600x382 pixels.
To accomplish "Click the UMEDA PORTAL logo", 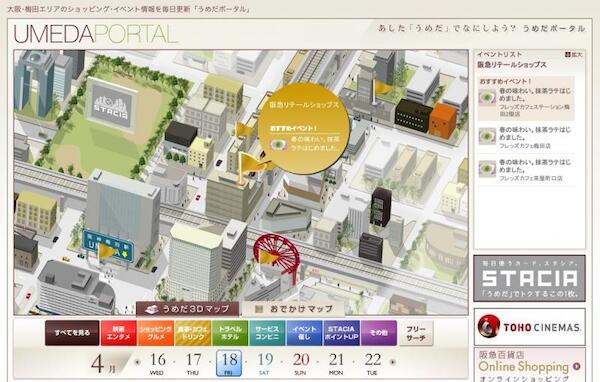I will click(96, 34).
